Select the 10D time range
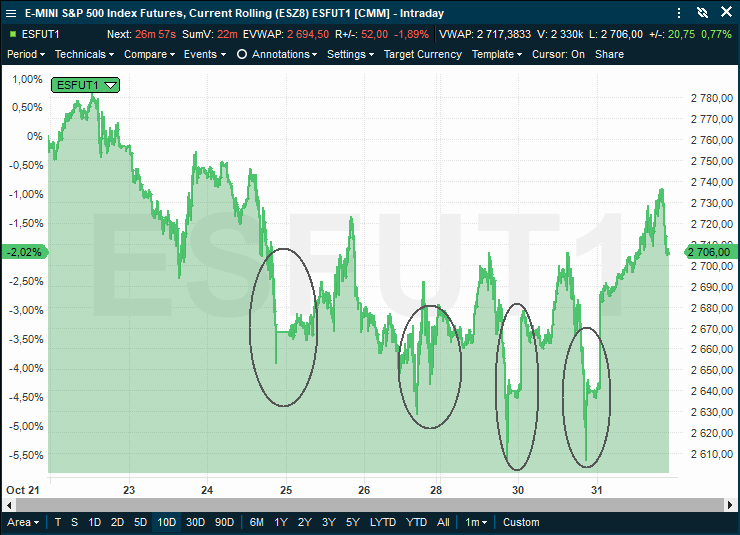 tap(167, 522)
